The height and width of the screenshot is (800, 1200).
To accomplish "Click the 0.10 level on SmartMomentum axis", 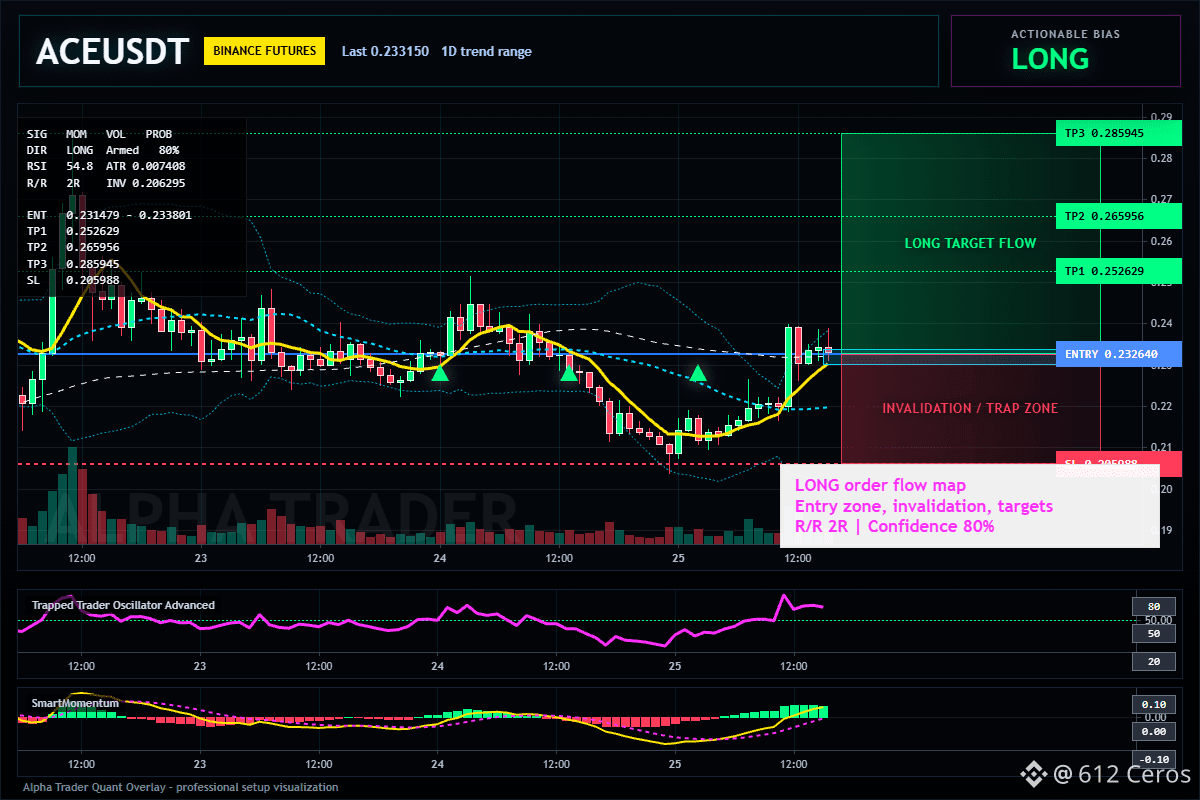I will click(1153, 704).
